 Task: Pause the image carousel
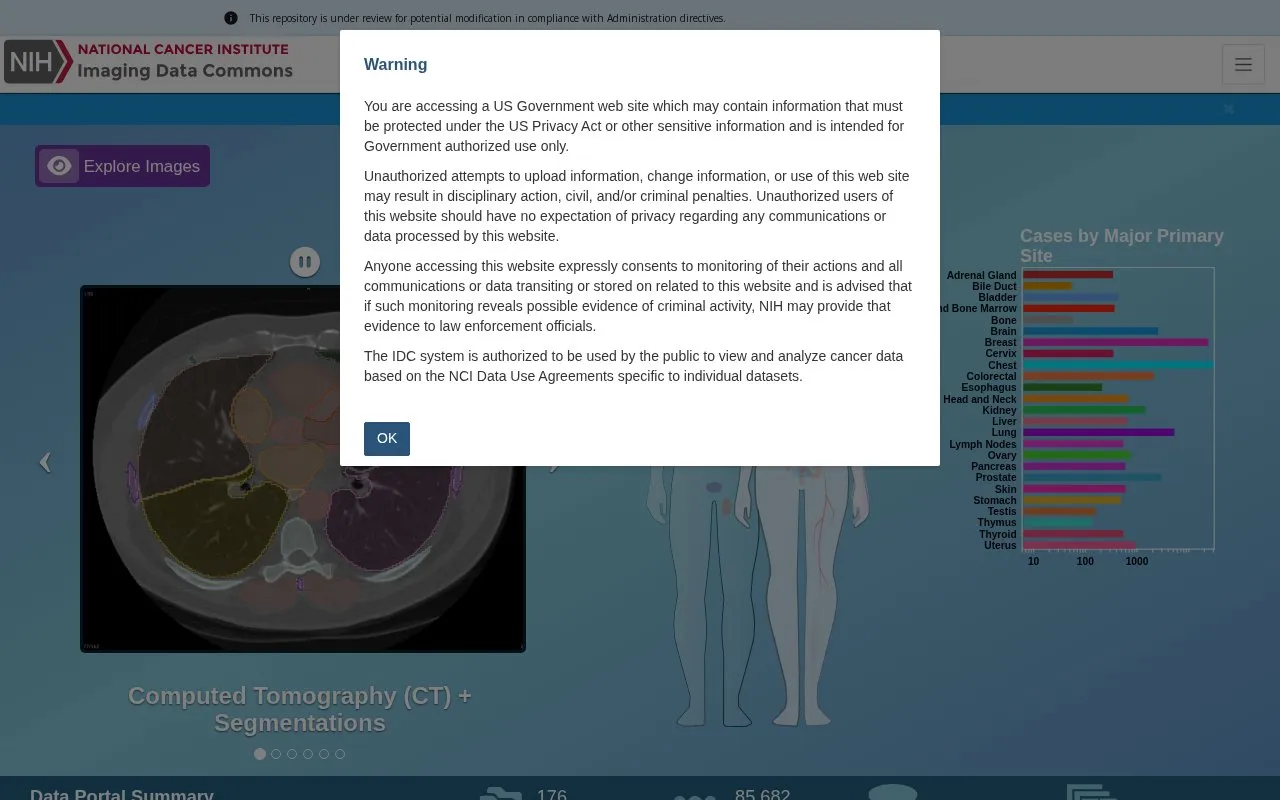click(305, 262)
